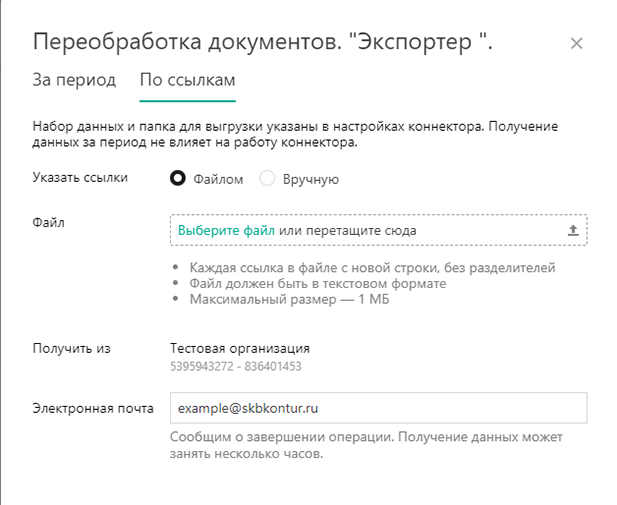Select the «Файлом» radio button
The width and height of the screenshot is (617, 505).
[177, 178]
